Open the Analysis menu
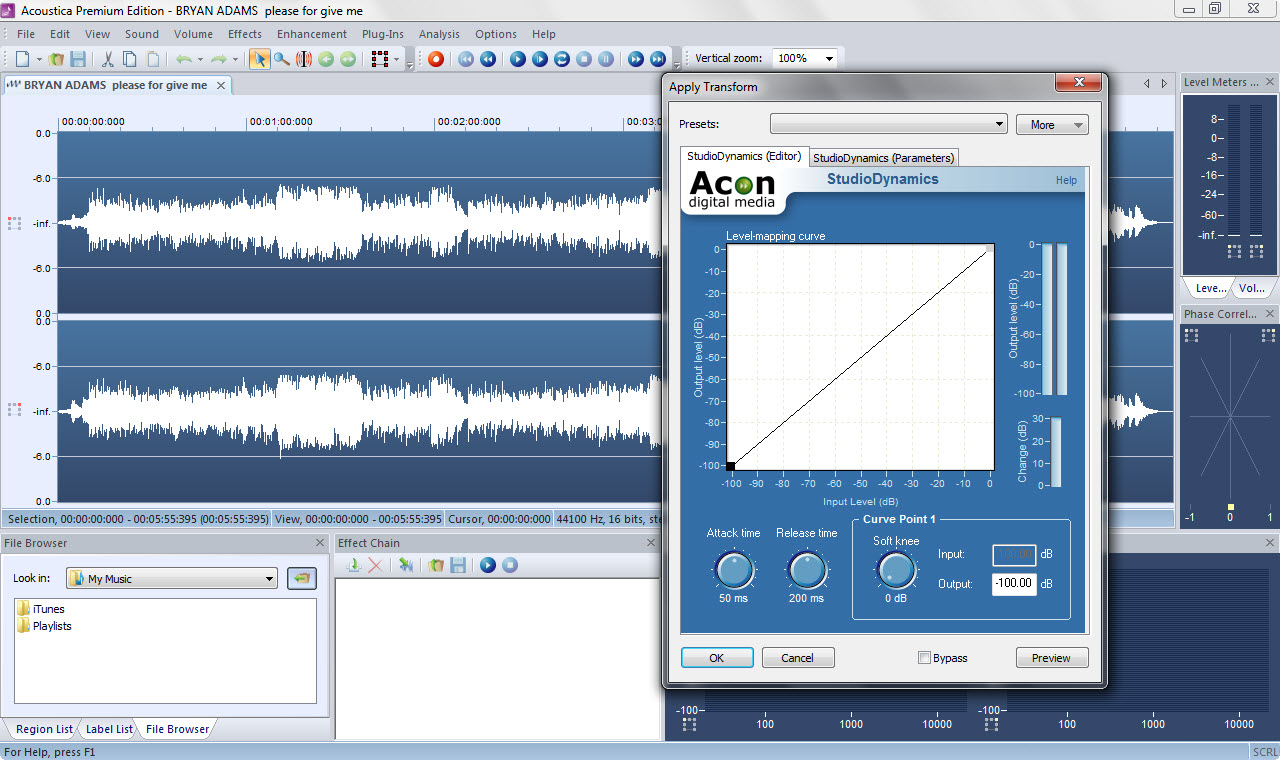1280x760 pixels. [439, 34]
